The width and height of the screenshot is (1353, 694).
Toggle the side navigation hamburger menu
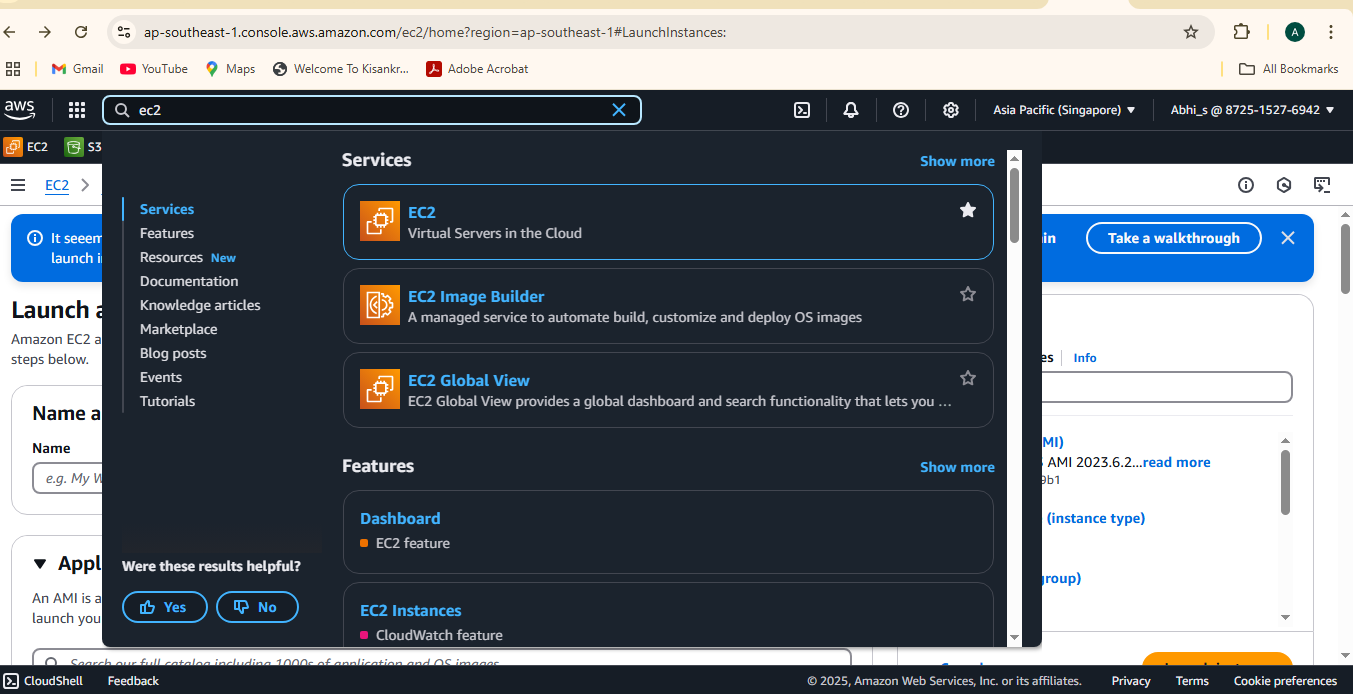(x=18, y=185)
